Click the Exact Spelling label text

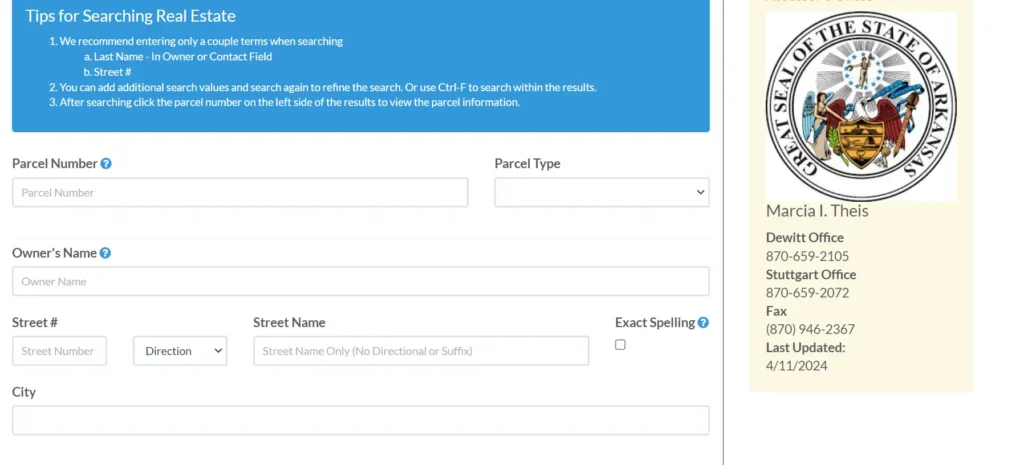654,323
